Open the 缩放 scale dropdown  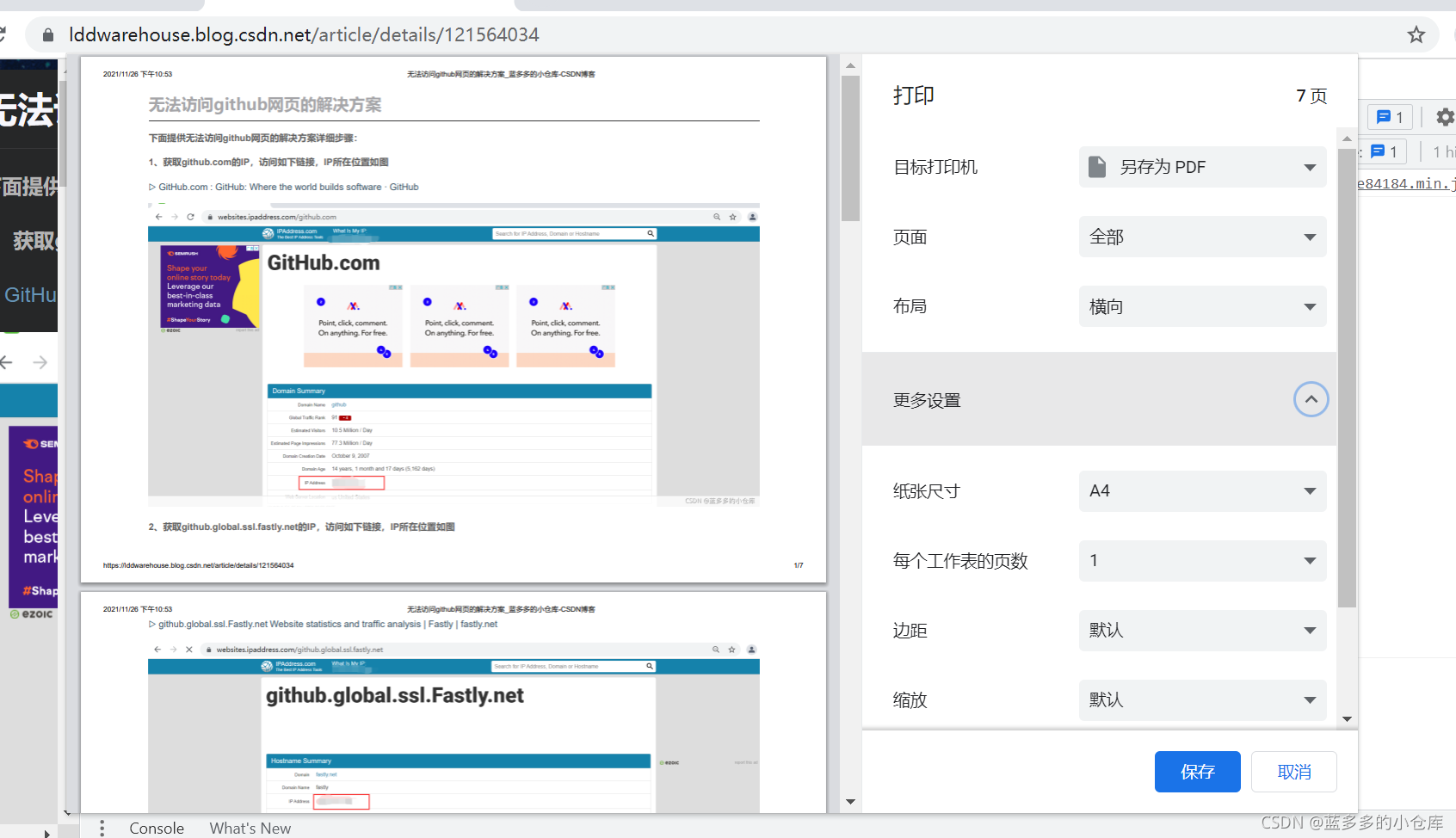(1203, 700)
